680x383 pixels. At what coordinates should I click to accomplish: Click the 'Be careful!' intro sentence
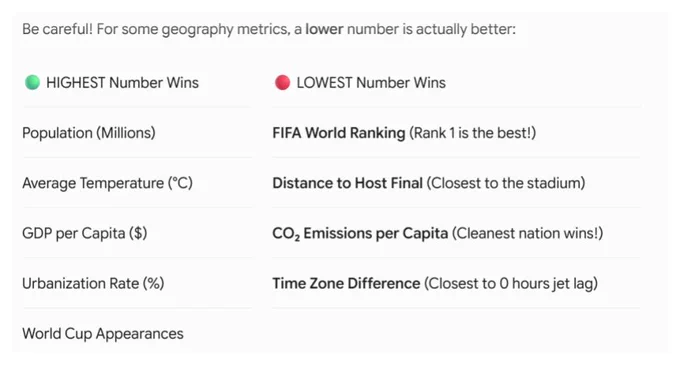click(269, 29)
